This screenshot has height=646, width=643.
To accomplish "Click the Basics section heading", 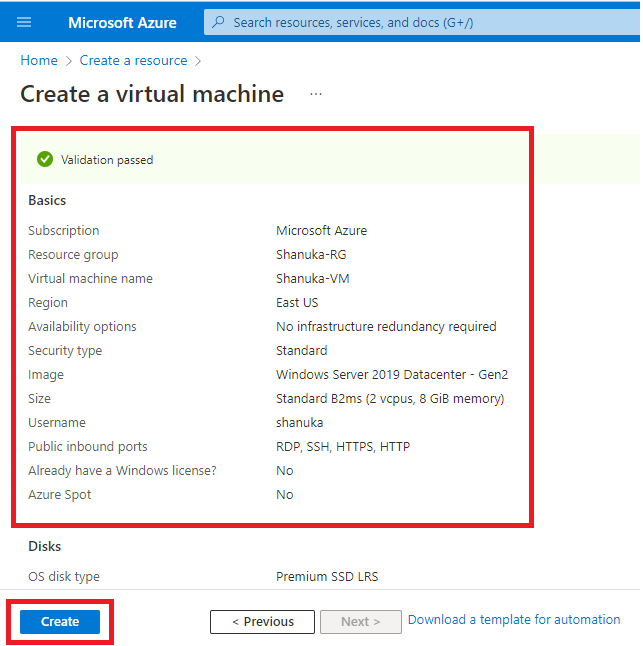I will point(47,200).
